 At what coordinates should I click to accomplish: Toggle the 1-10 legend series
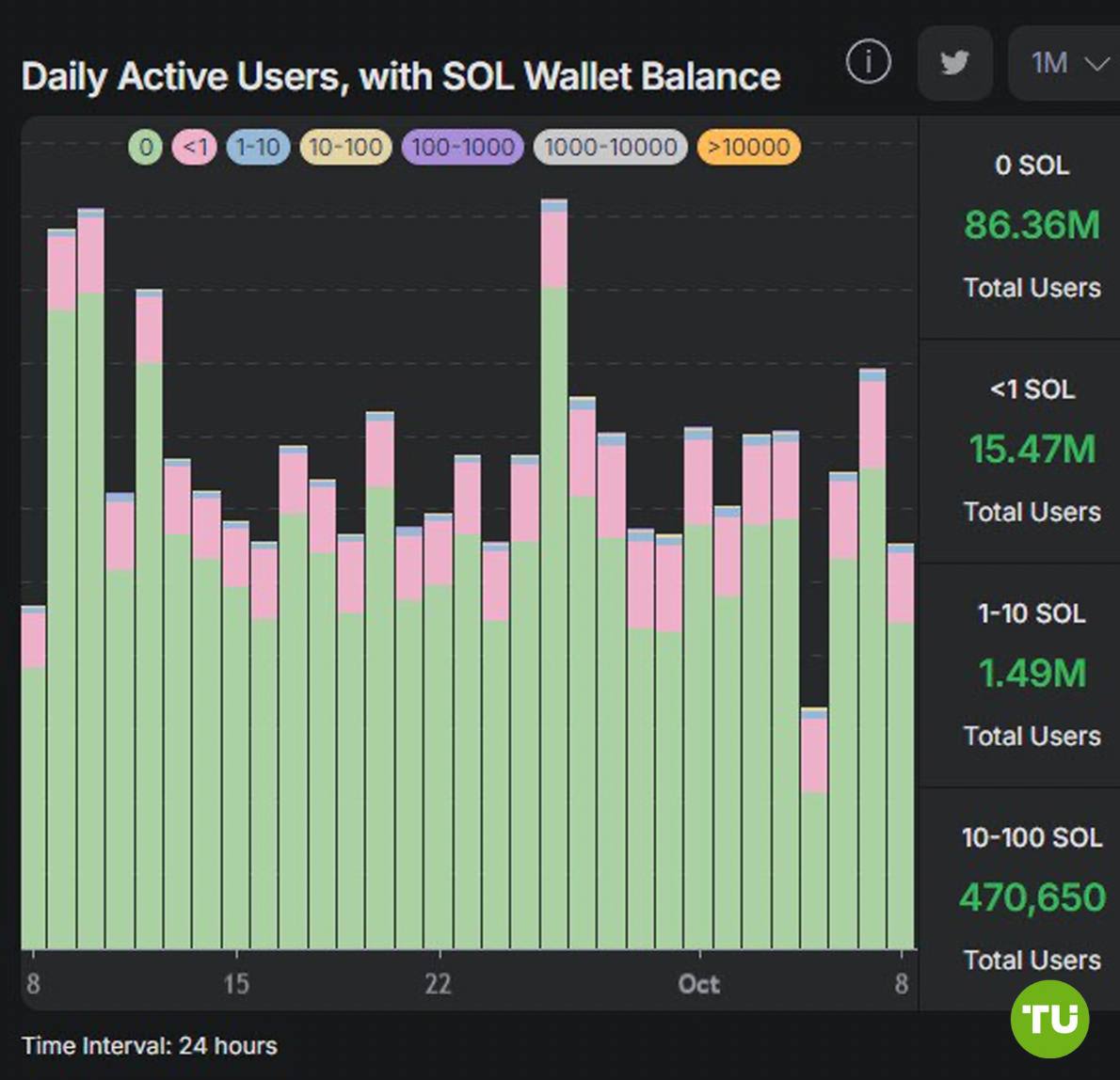(258, 147)
